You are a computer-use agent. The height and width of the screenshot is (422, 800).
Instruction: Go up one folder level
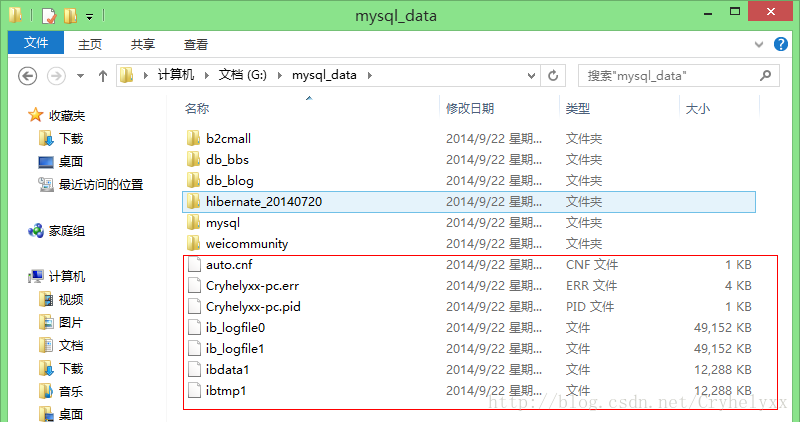pyautogui.click(x=103, y=76)
